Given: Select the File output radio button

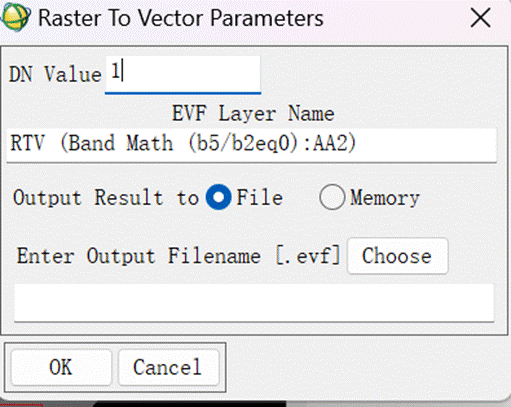Looking at the screenshot, I should 218,197.
